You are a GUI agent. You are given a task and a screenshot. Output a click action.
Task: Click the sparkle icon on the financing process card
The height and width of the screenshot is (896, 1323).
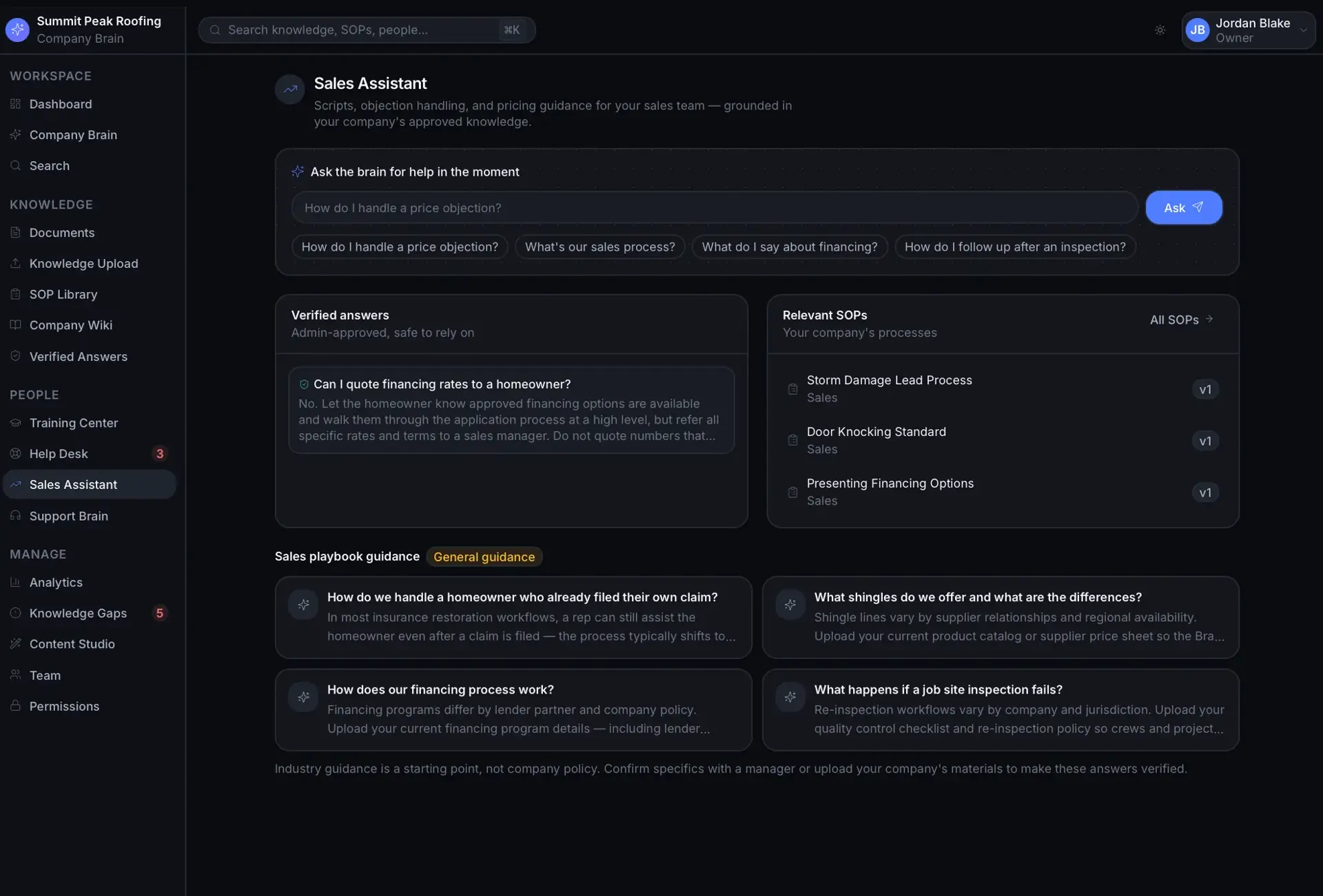pos(303,698)
